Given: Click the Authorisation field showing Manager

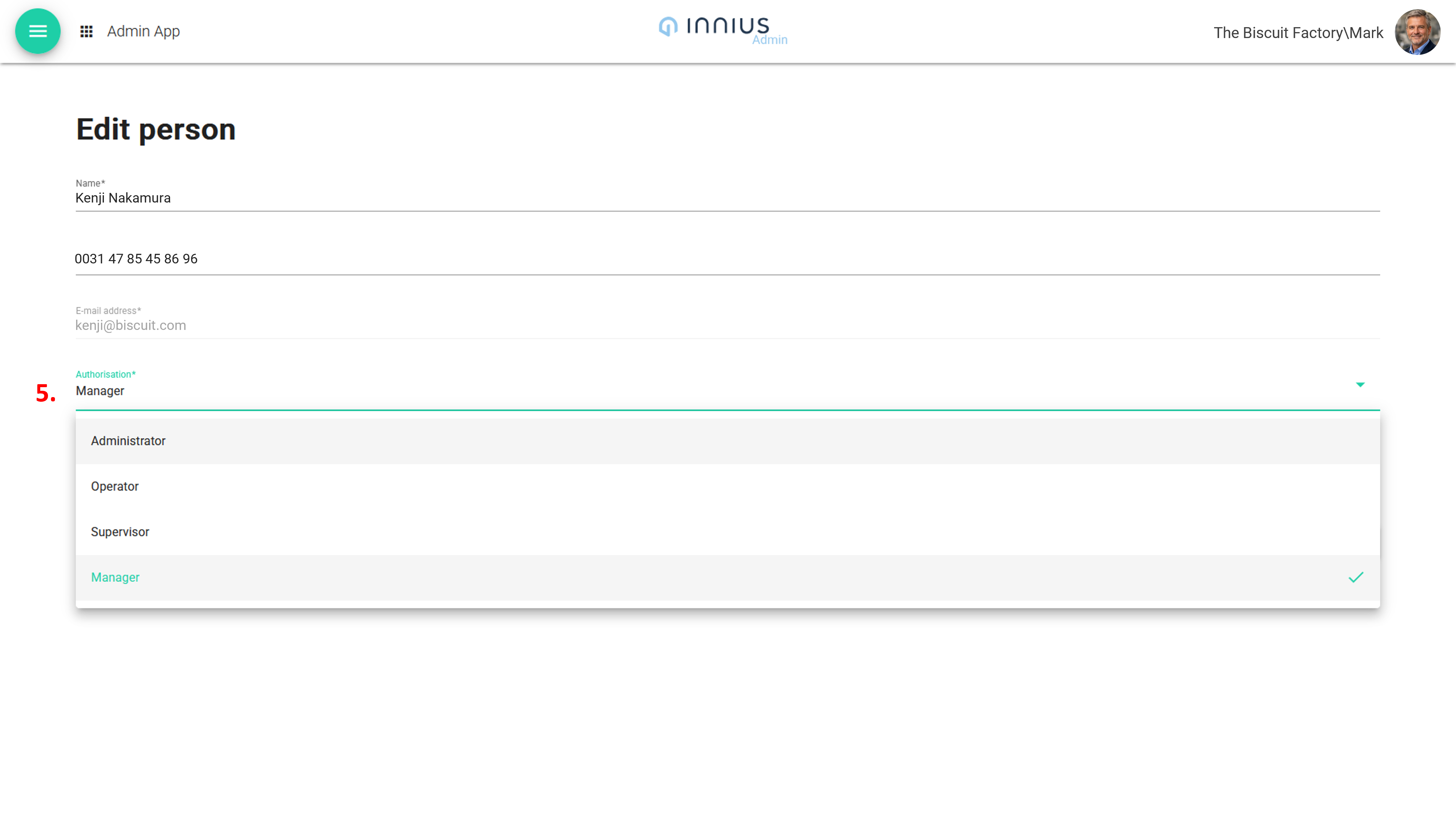Looking at the screenshot, I should click(678, 390).
